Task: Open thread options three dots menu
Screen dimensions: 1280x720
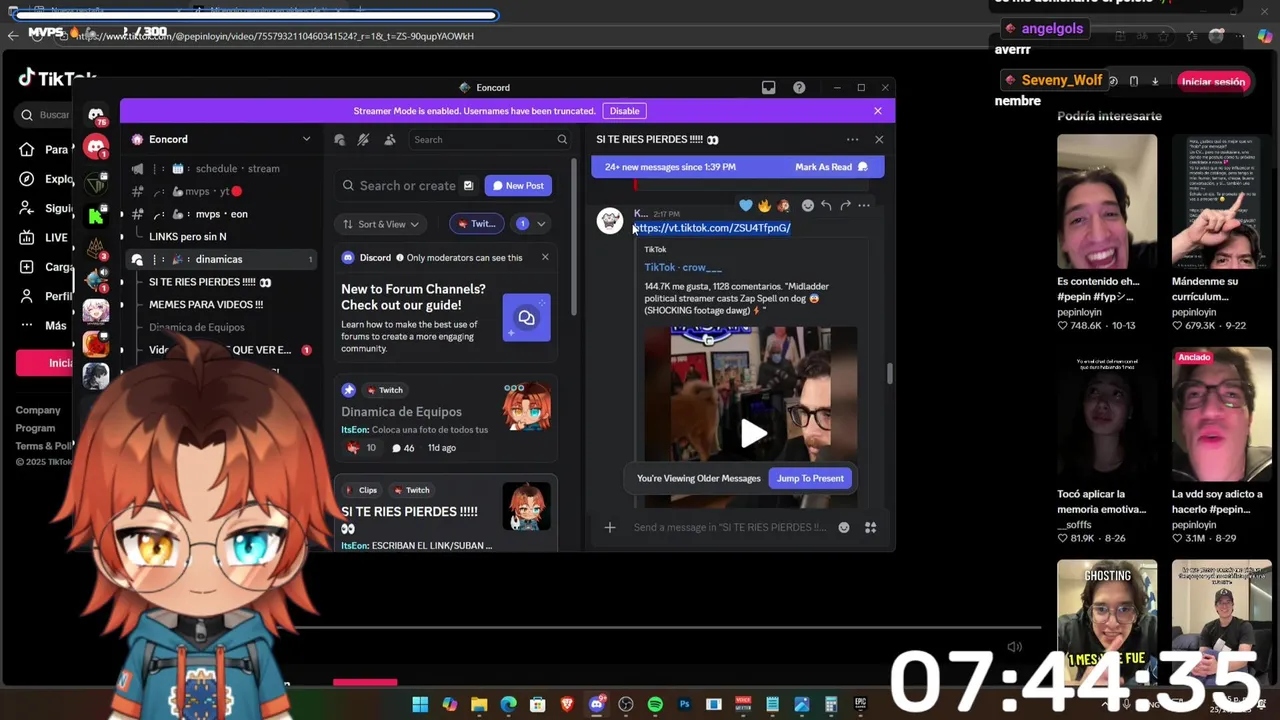Action: (852, 139)
